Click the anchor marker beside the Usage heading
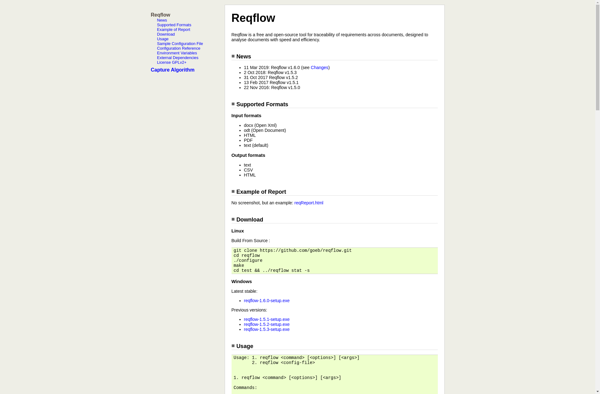 (x=233, y=346)
